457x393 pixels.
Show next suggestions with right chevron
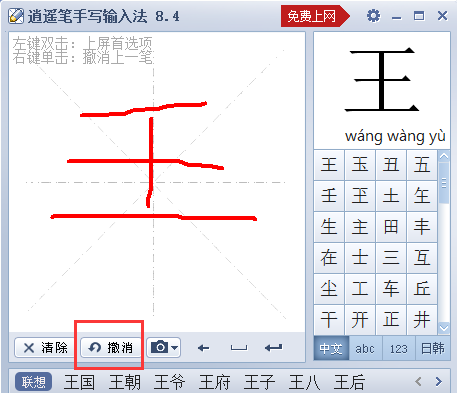(x=439, y=381)
